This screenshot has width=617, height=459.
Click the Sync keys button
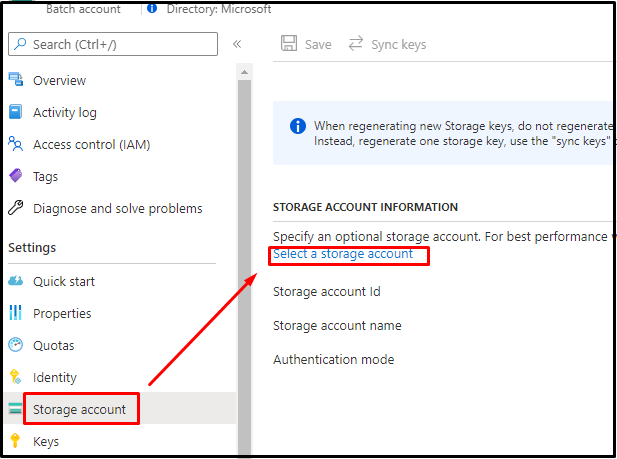(x=387, y=44)
